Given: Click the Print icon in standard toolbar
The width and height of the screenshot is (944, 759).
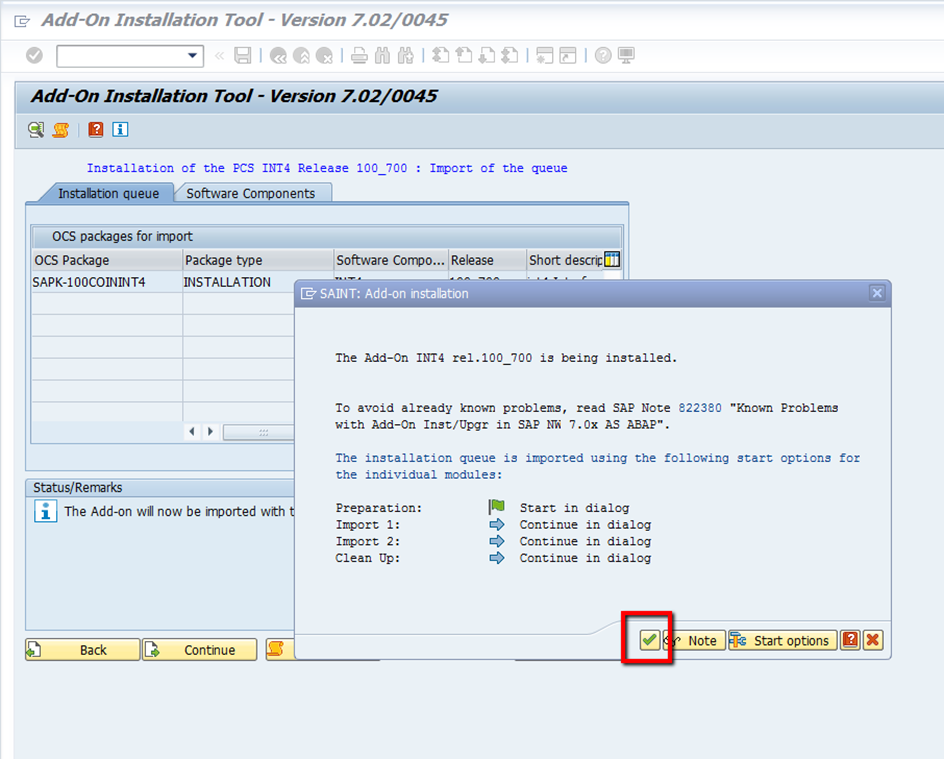Looking at the screenshot, I should coord(359,56).
